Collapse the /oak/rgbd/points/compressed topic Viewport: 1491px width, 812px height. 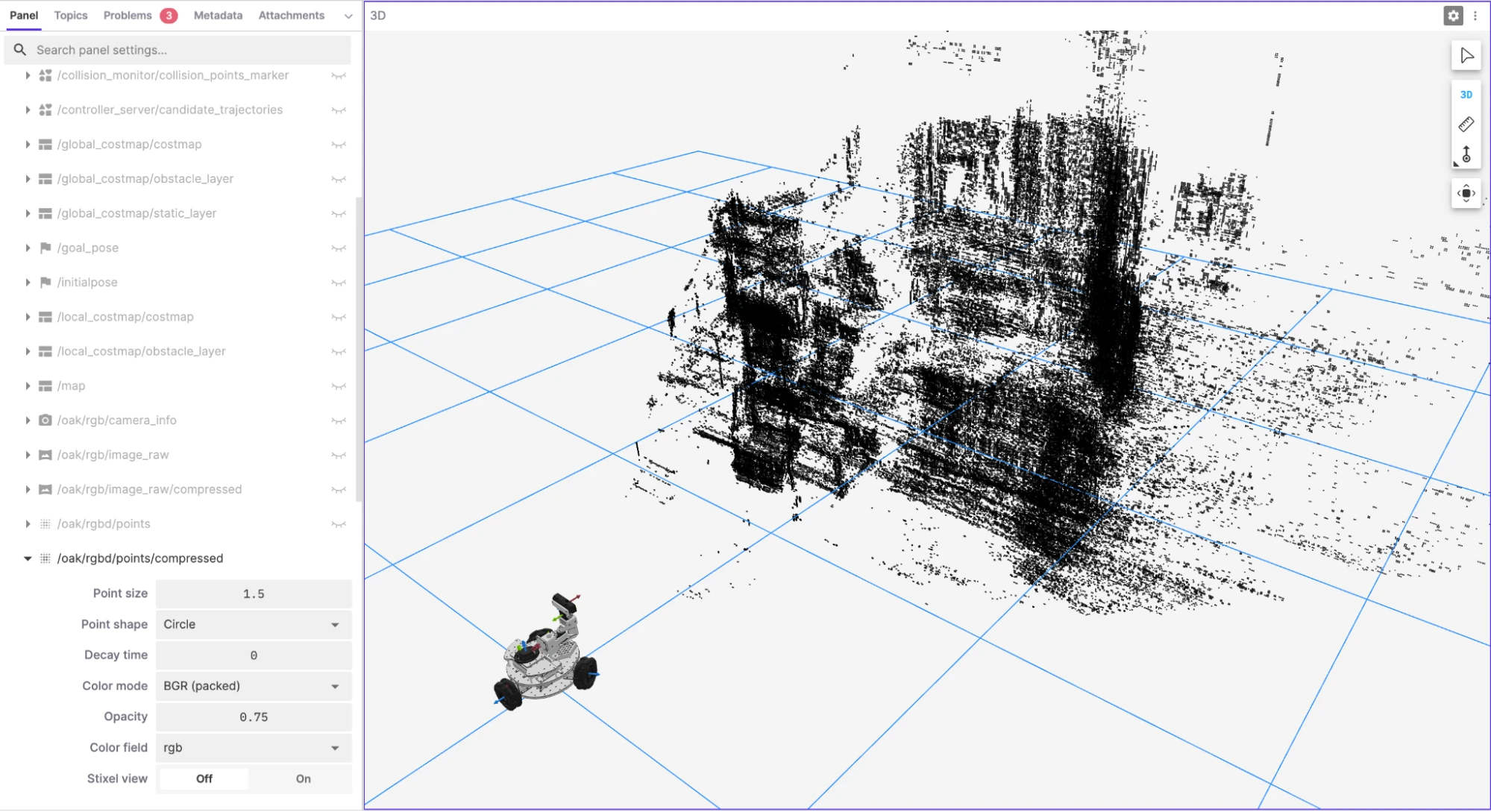click(28, 558)
